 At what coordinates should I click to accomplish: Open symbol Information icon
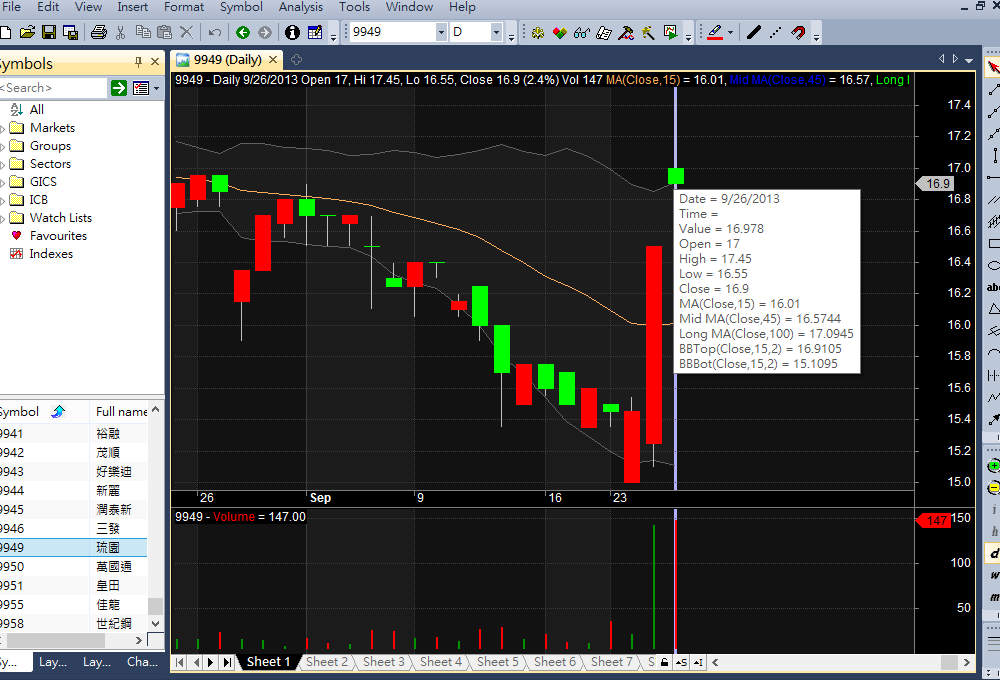[292, 33]
